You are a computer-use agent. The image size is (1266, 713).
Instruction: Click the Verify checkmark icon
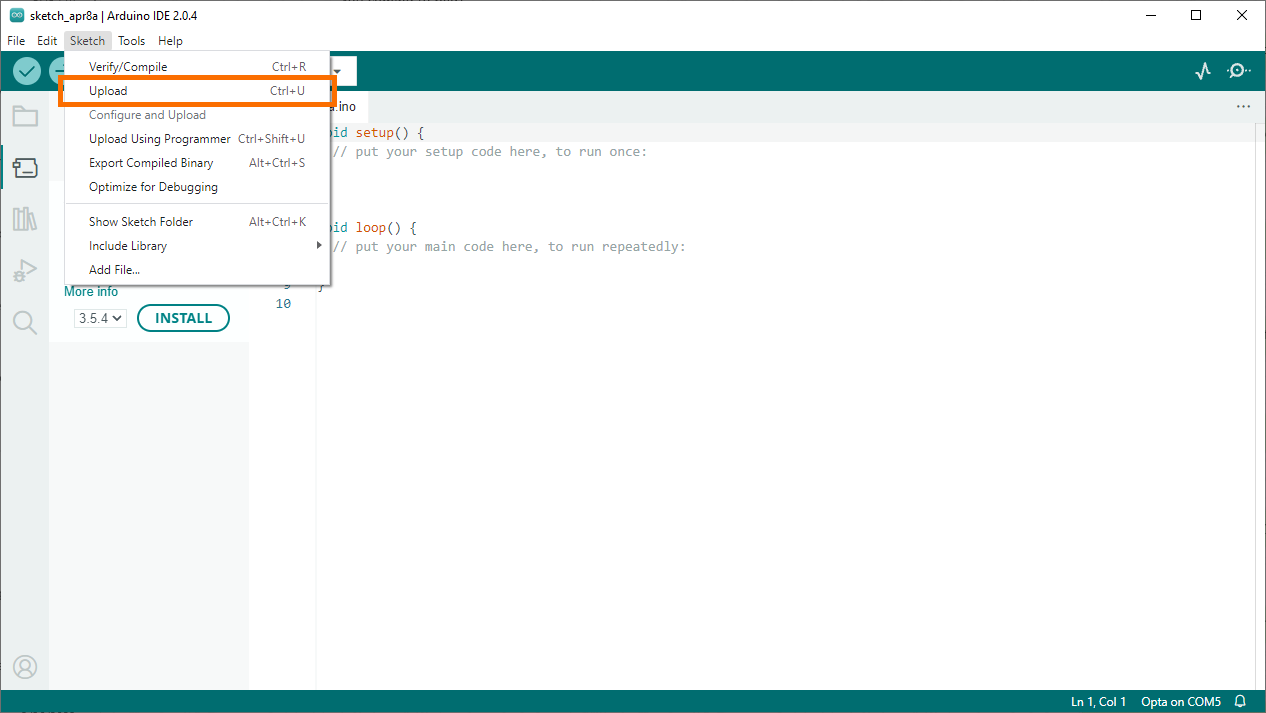tap(26, 71)
